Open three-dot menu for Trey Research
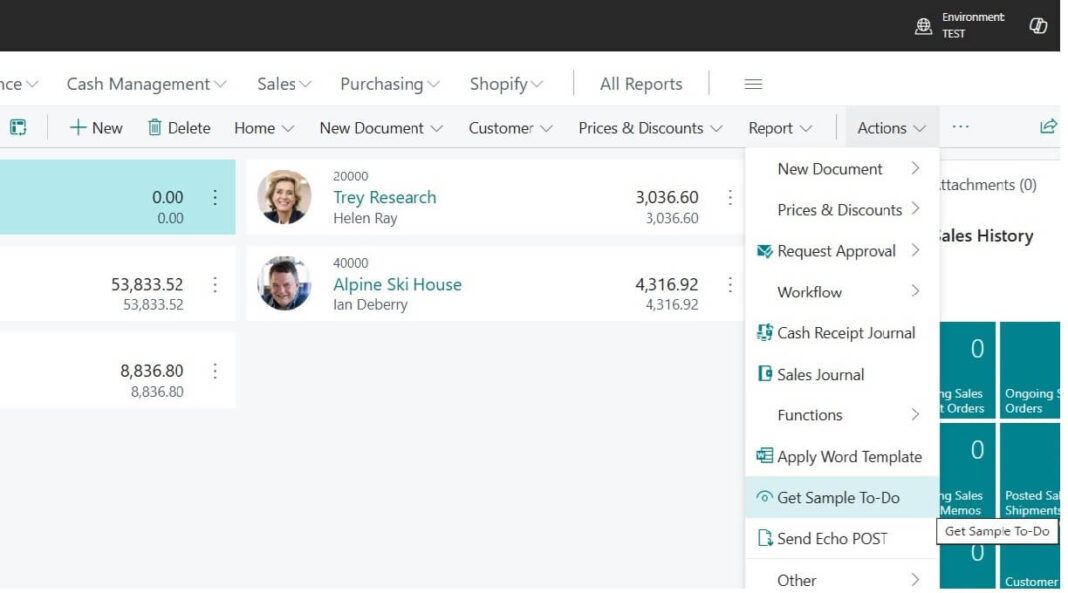The height and width of the screenshot is (593, 1068). 730,198
